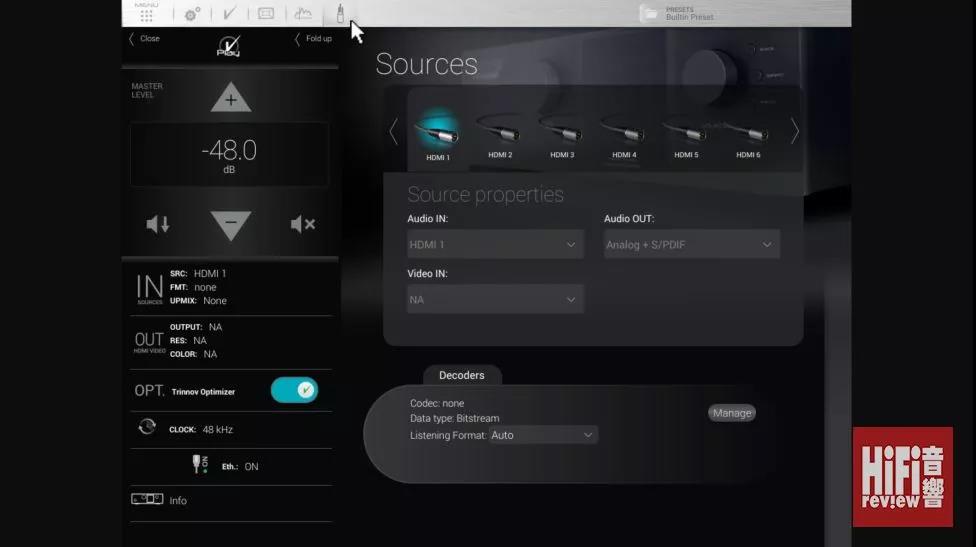Open the Menu grid icon
This screenshot has height=547, width=976.
click(146, 13)
